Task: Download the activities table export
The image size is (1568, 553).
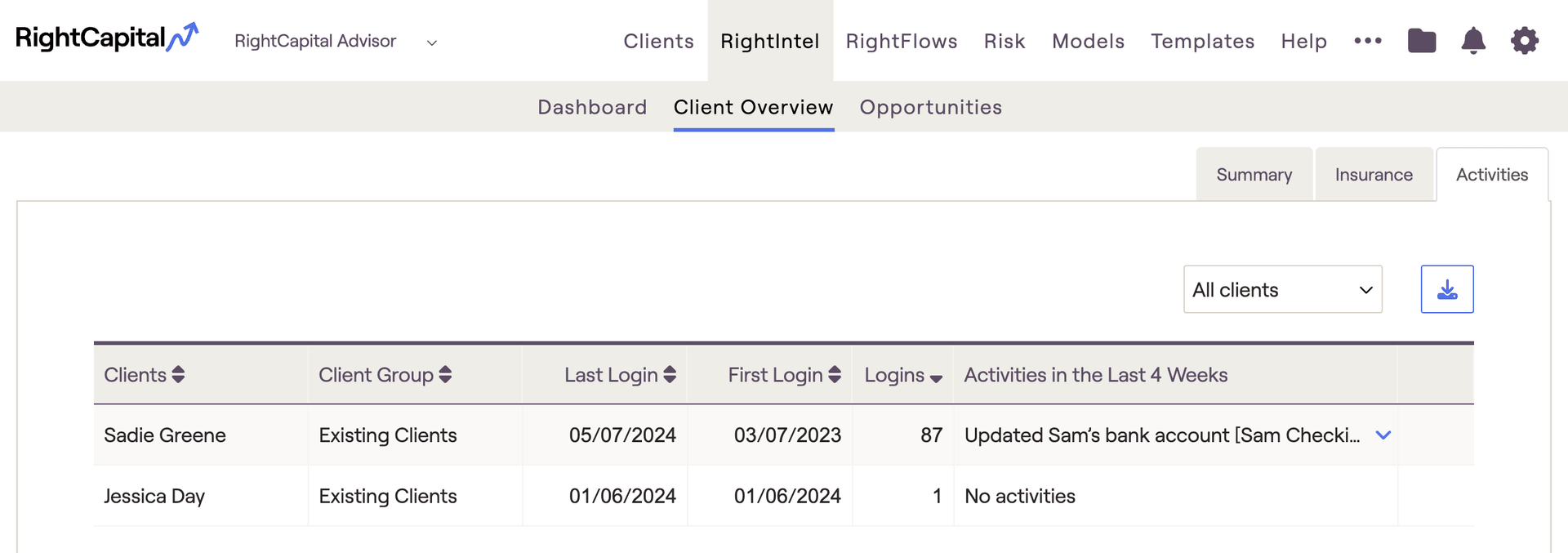Action: [x=1447, y=289]
